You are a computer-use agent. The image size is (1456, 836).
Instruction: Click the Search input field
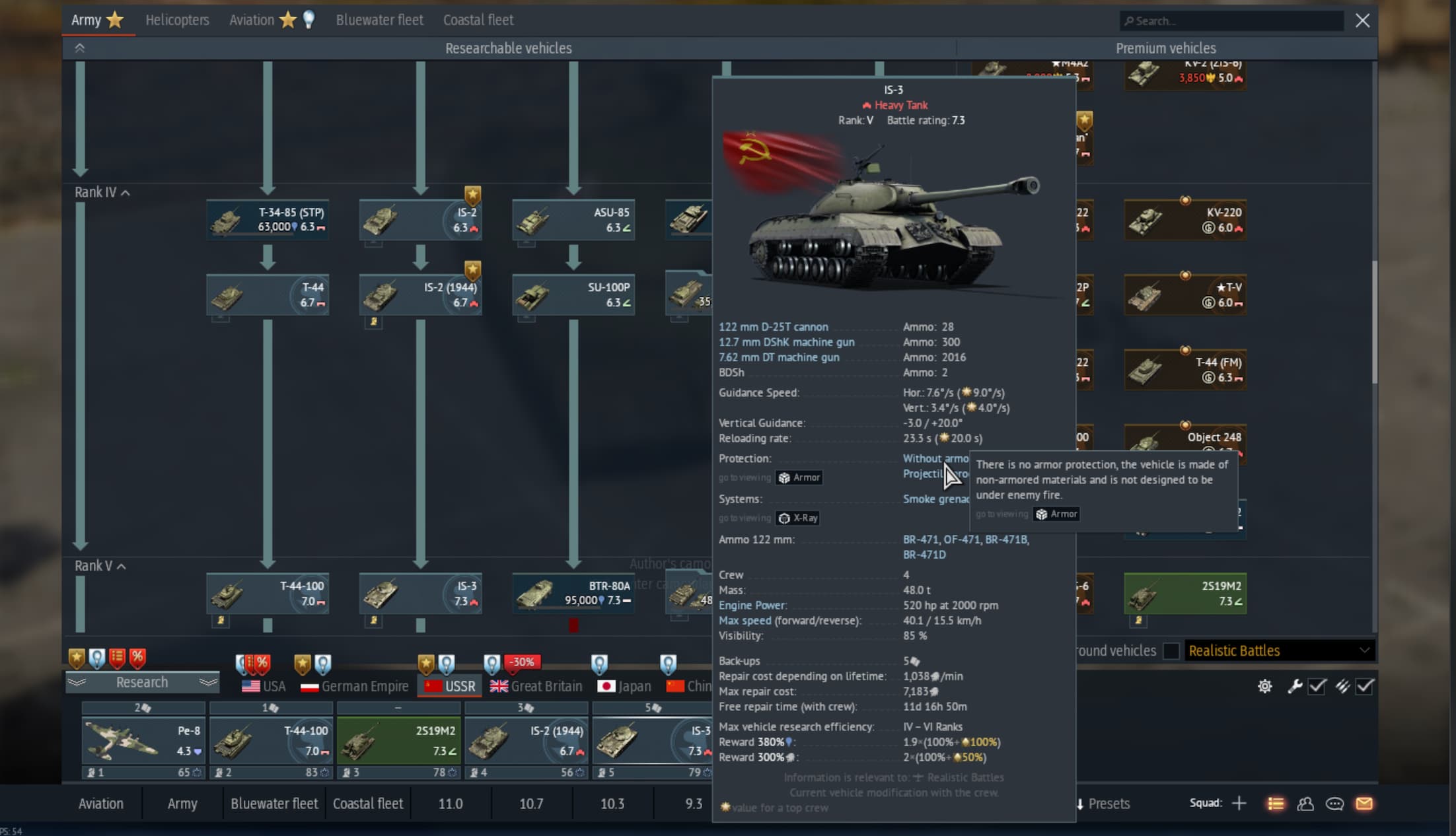(1232, 21)
